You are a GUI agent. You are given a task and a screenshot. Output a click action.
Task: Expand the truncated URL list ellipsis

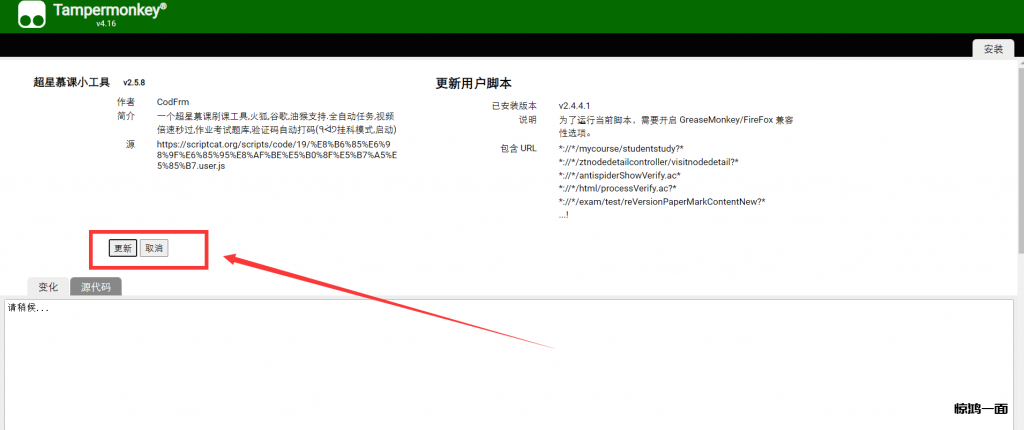point(564,215)
